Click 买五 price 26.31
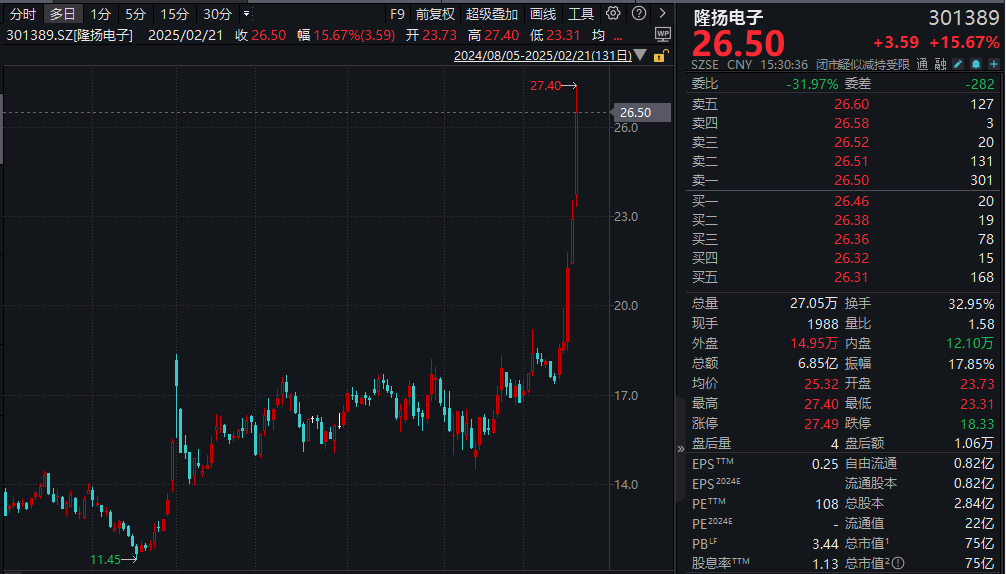 point(851,277)
